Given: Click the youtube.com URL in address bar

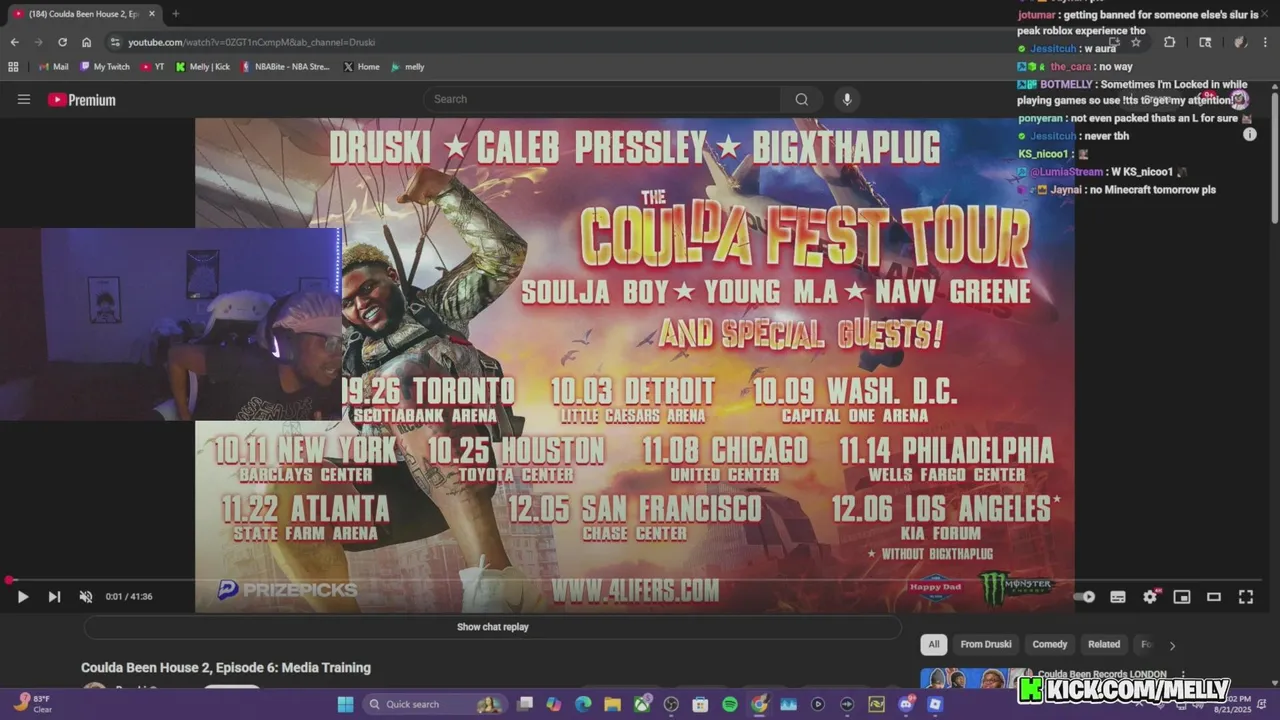Looking at the screenshot, I should pos(251,42).
